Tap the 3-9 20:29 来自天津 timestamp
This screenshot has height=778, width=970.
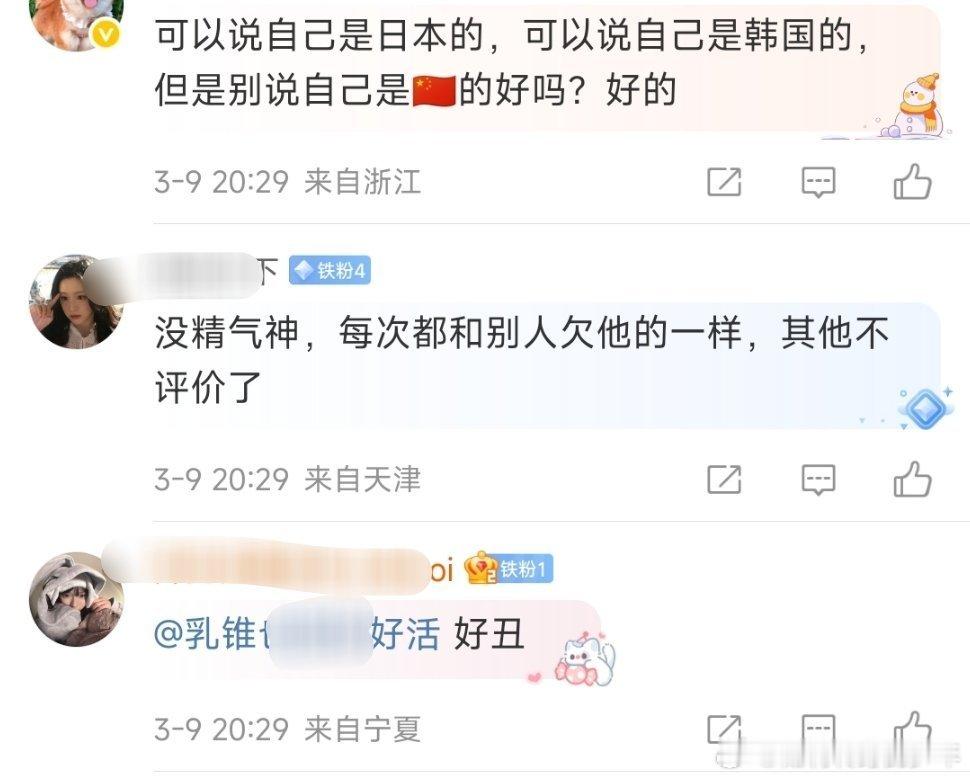(x=288, y=479)
